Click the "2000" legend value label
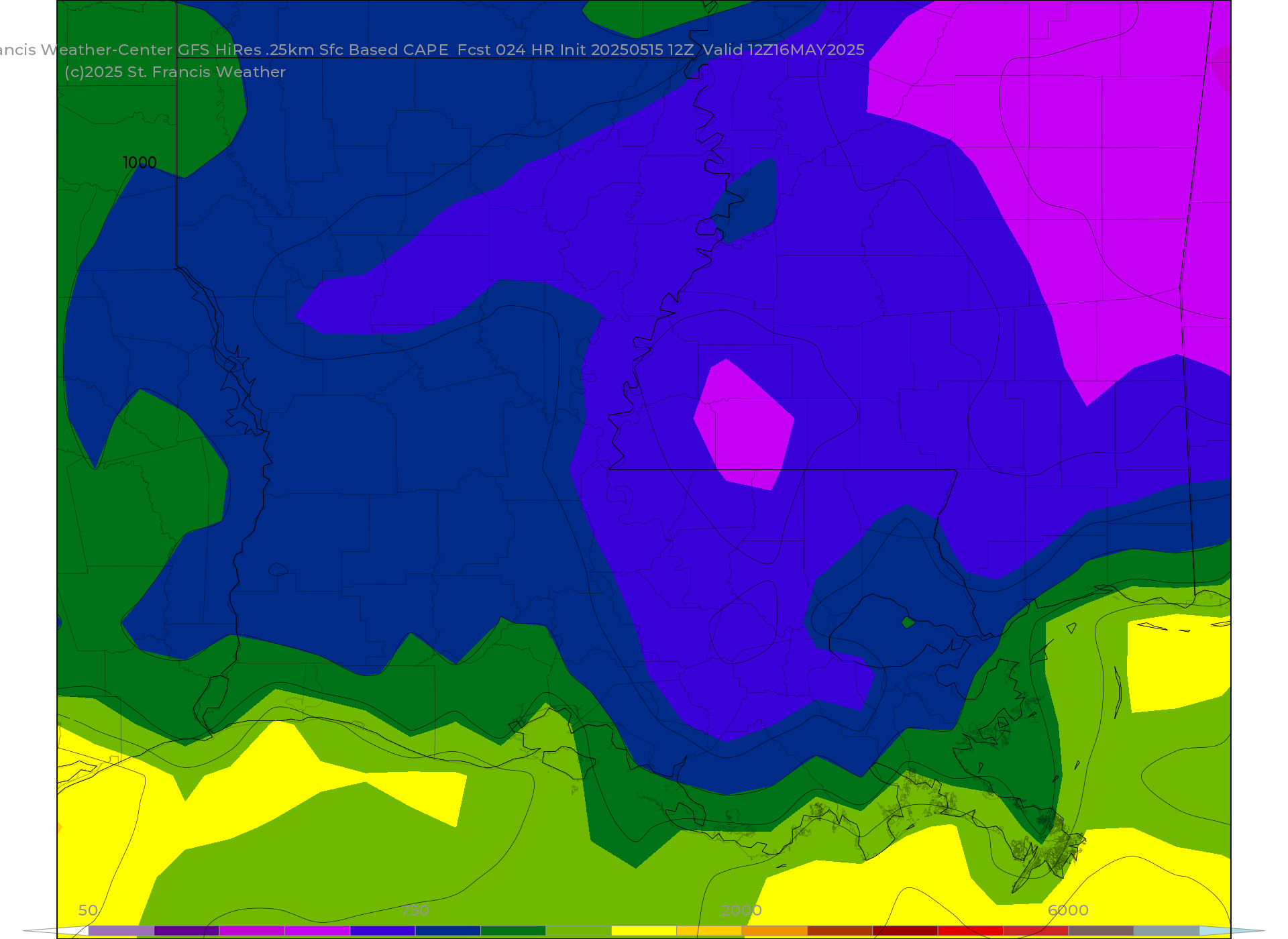 click(741, 911)
